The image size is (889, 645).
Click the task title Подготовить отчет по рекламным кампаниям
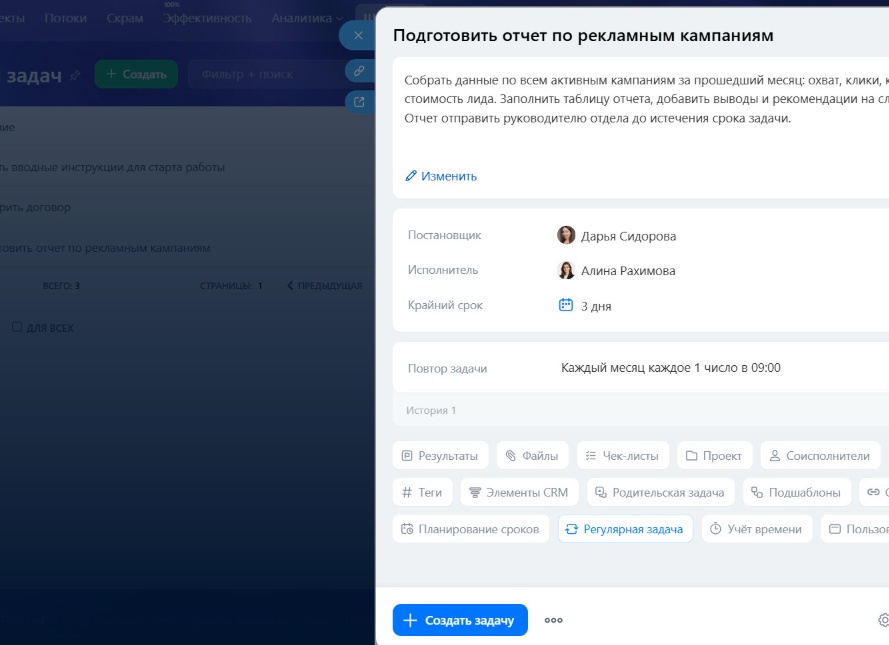pos(583,36)
